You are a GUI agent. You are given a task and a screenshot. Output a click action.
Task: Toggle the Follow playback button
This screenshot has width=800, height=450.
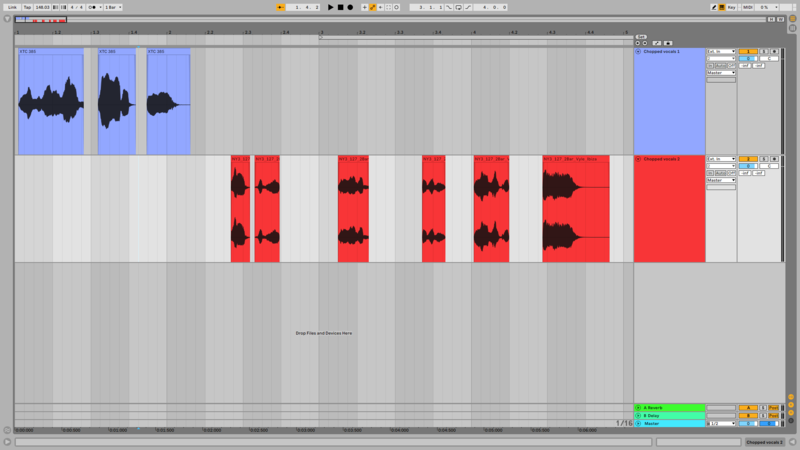tap(281, 7)
